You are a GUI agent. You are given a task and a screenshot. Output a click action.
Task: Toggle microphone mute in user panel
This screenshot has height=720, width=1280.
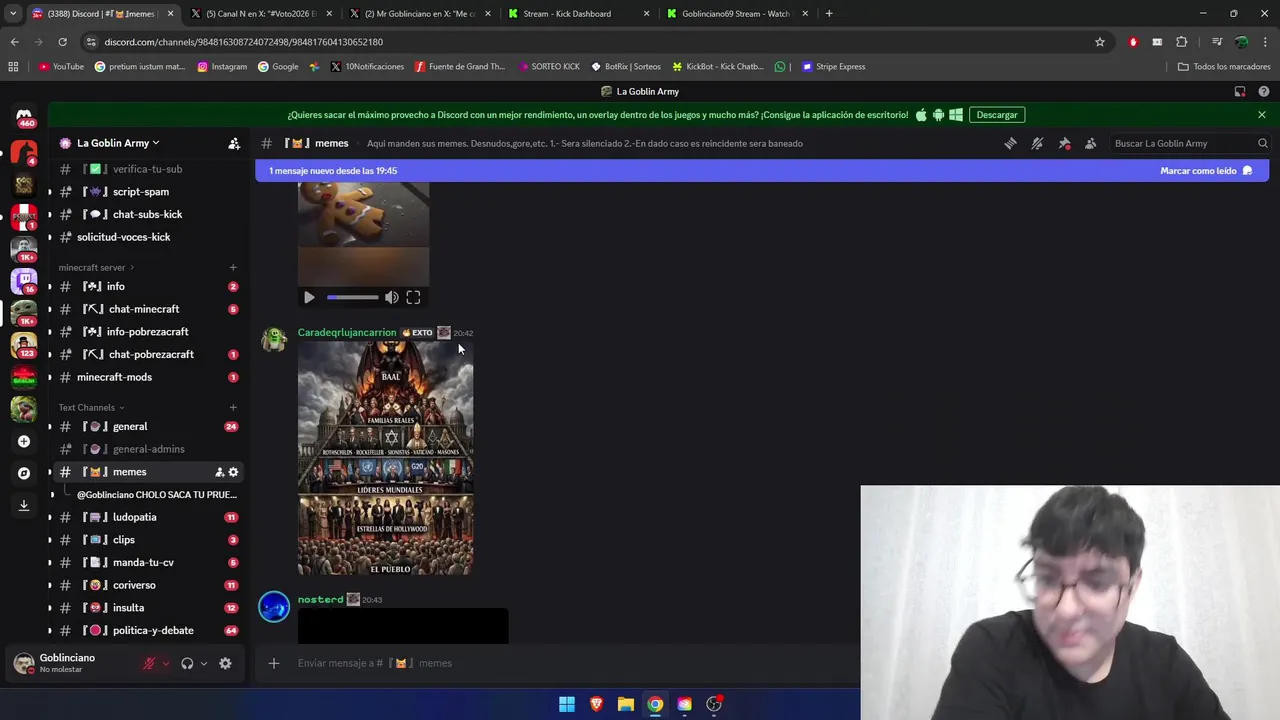pyautogui.click(x=149, y=663)
